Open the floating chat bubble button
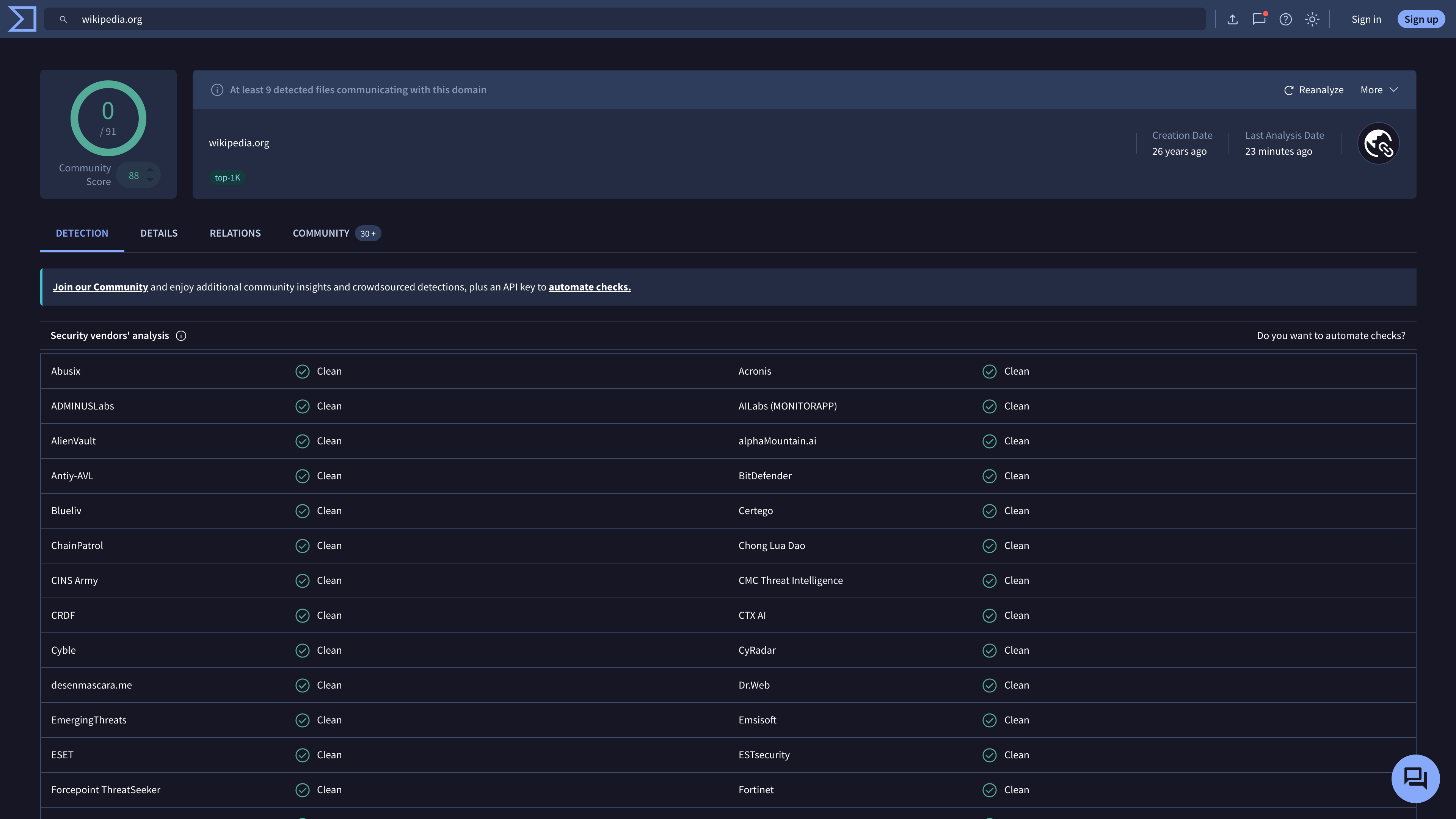The width and height of the screenshot is (1456, 819). 1415,779
